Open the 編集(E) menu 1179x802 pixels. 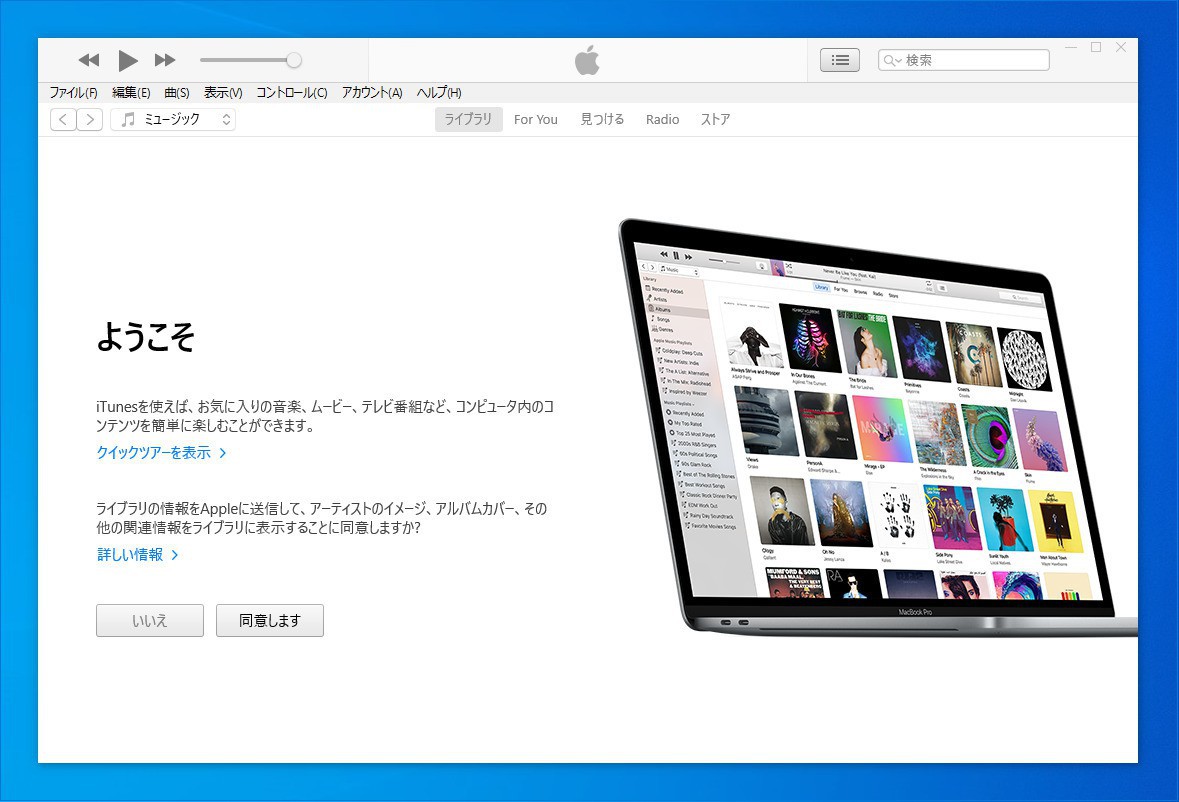coord(131,92)
